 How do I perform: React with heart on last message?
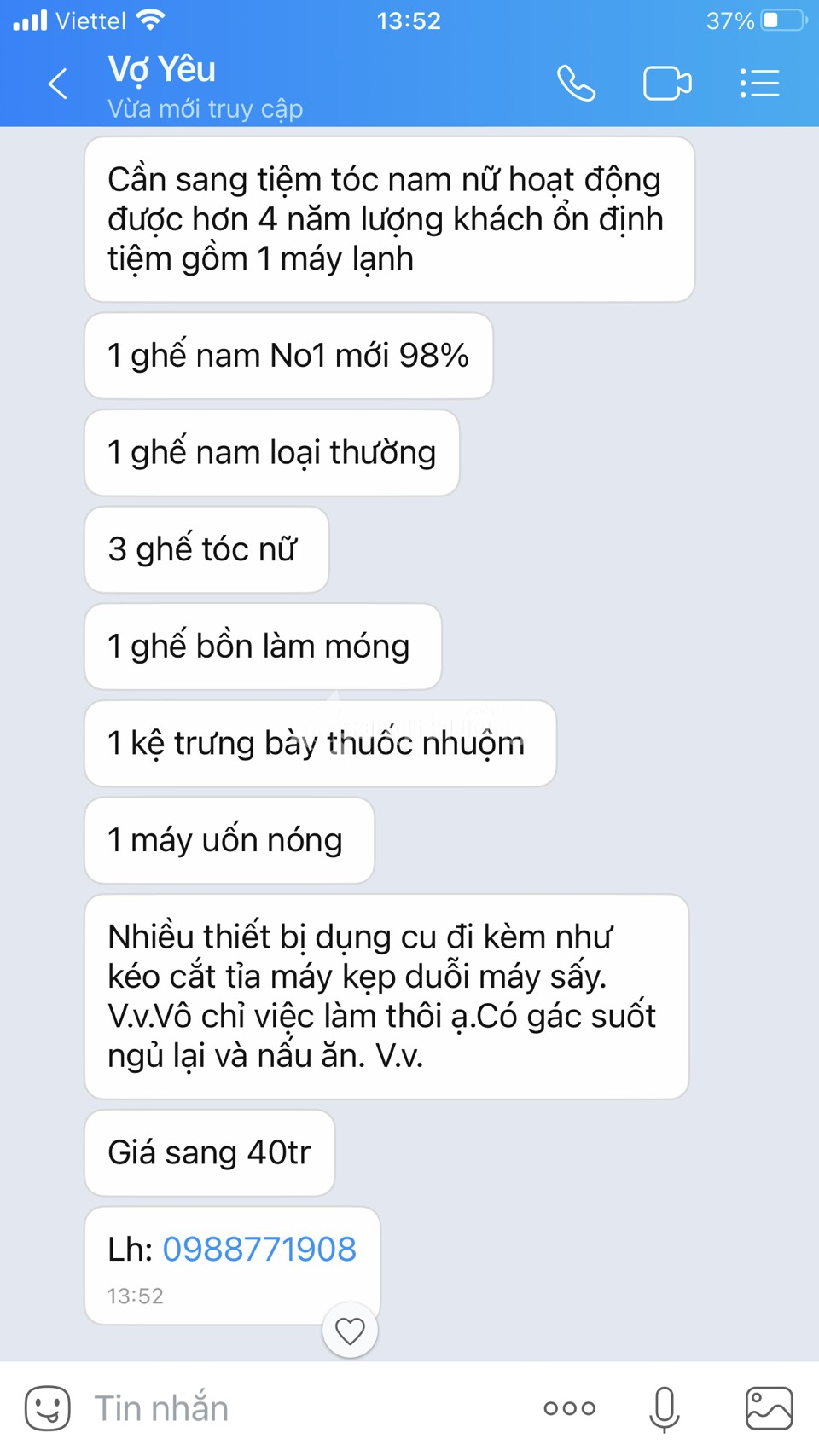(350, 1331)
